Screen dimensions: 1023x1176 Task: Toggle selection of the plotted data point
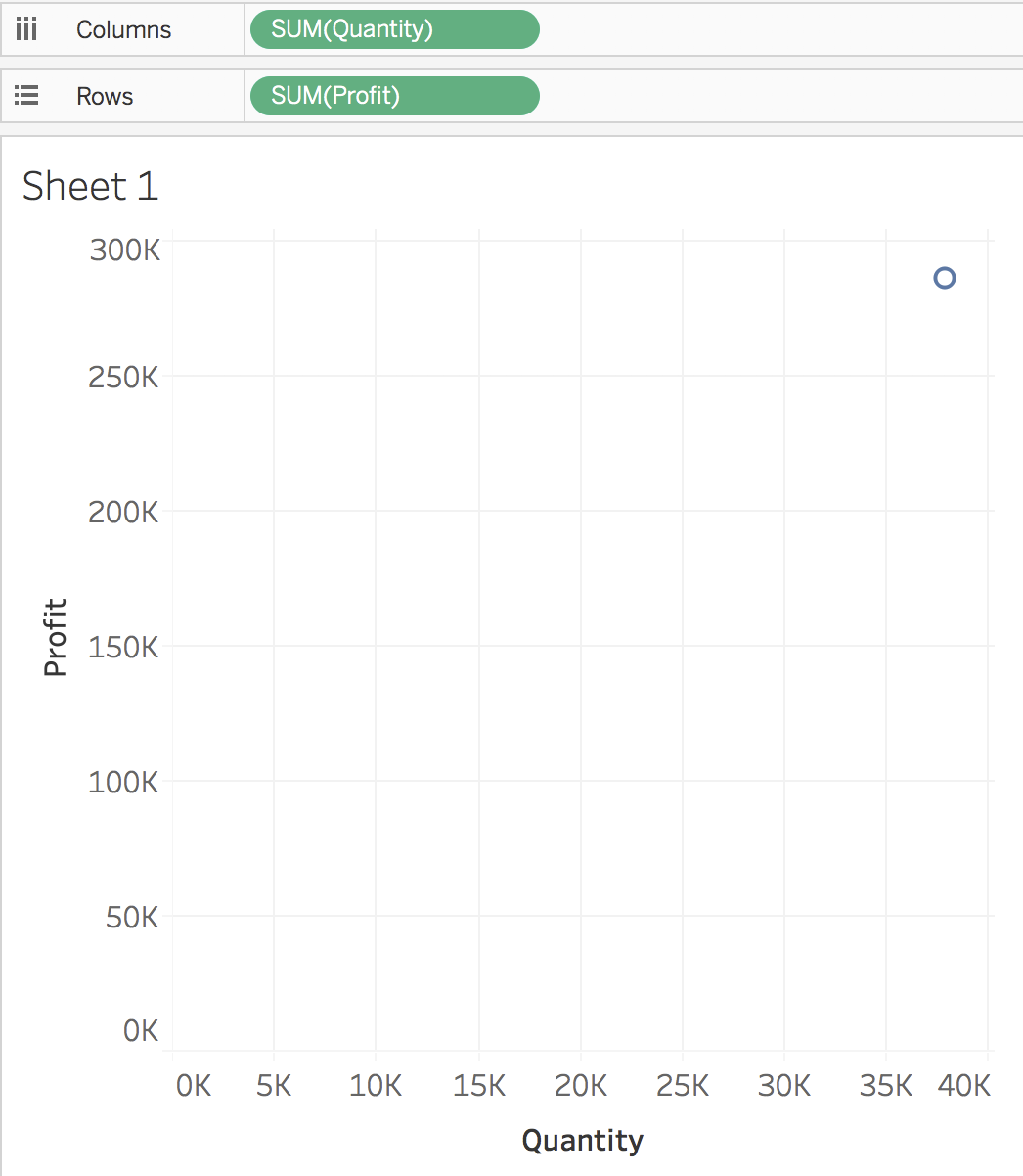click(x=944, y=278)
